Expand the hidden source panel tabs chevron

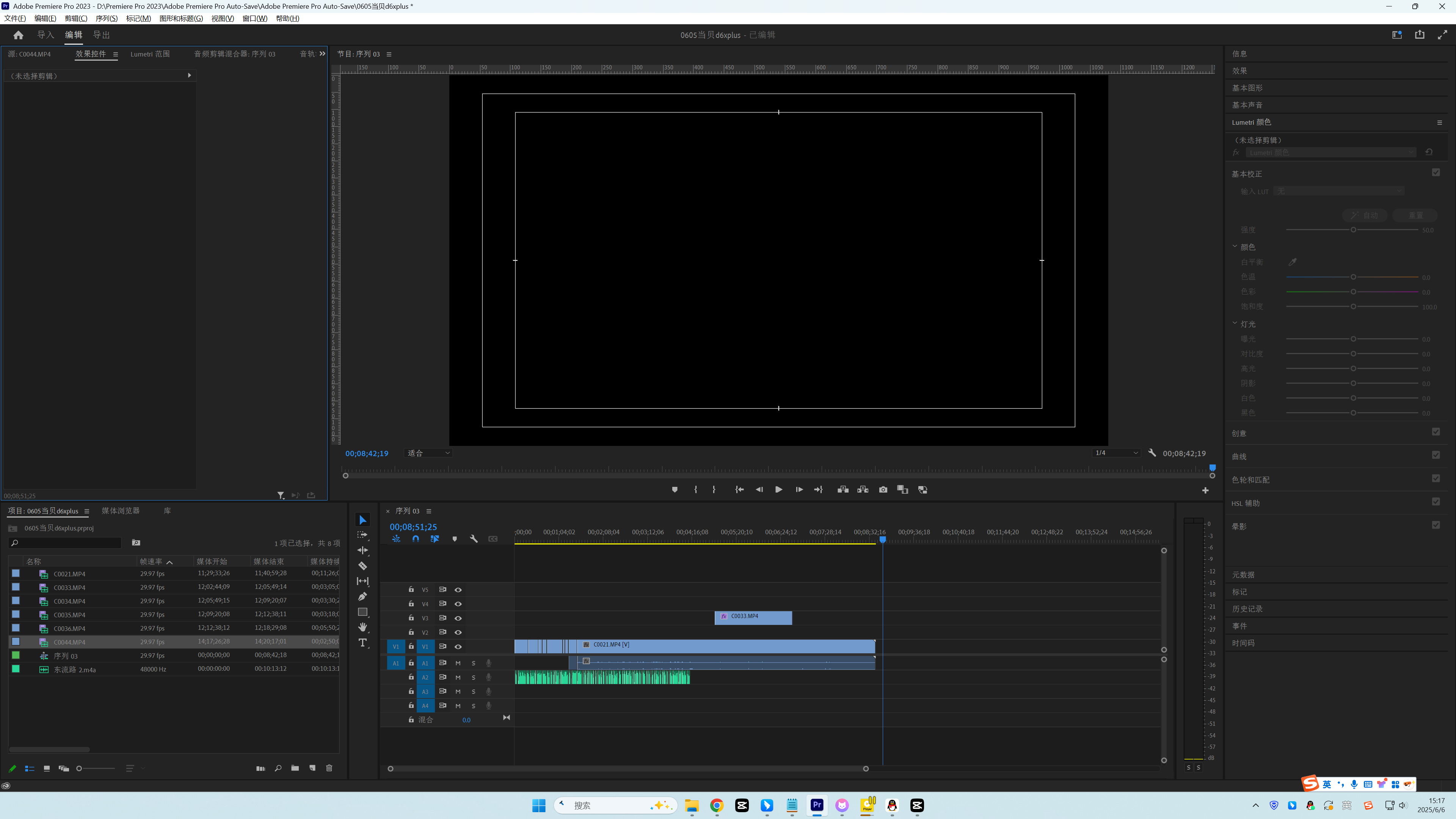click(322, 54)
